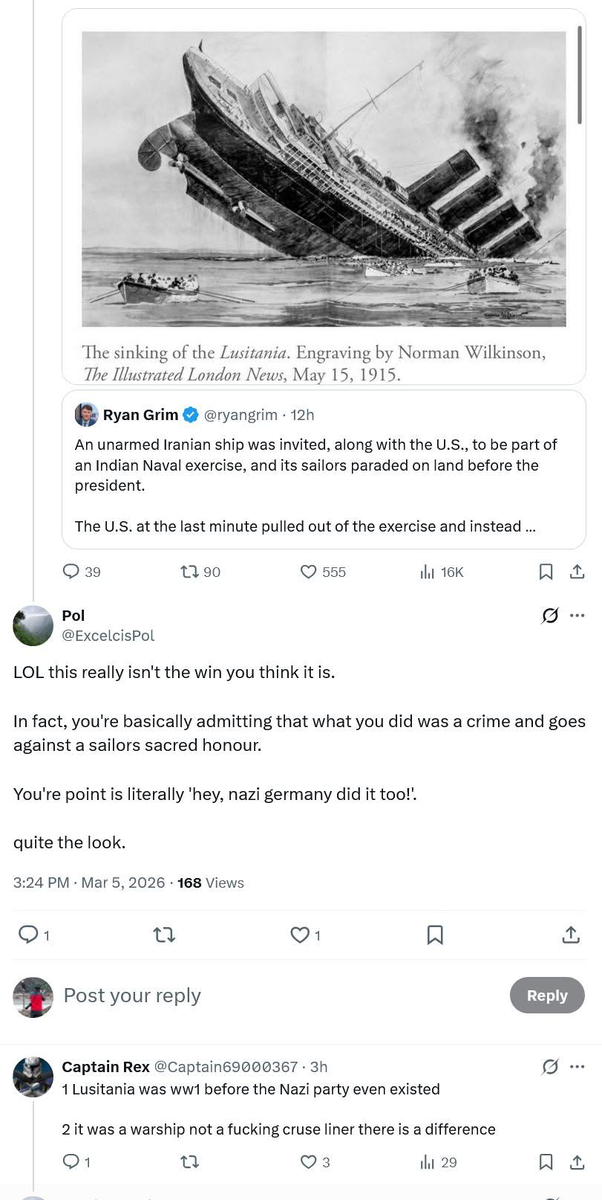Share the Lusitania image post

pos(576,572)
